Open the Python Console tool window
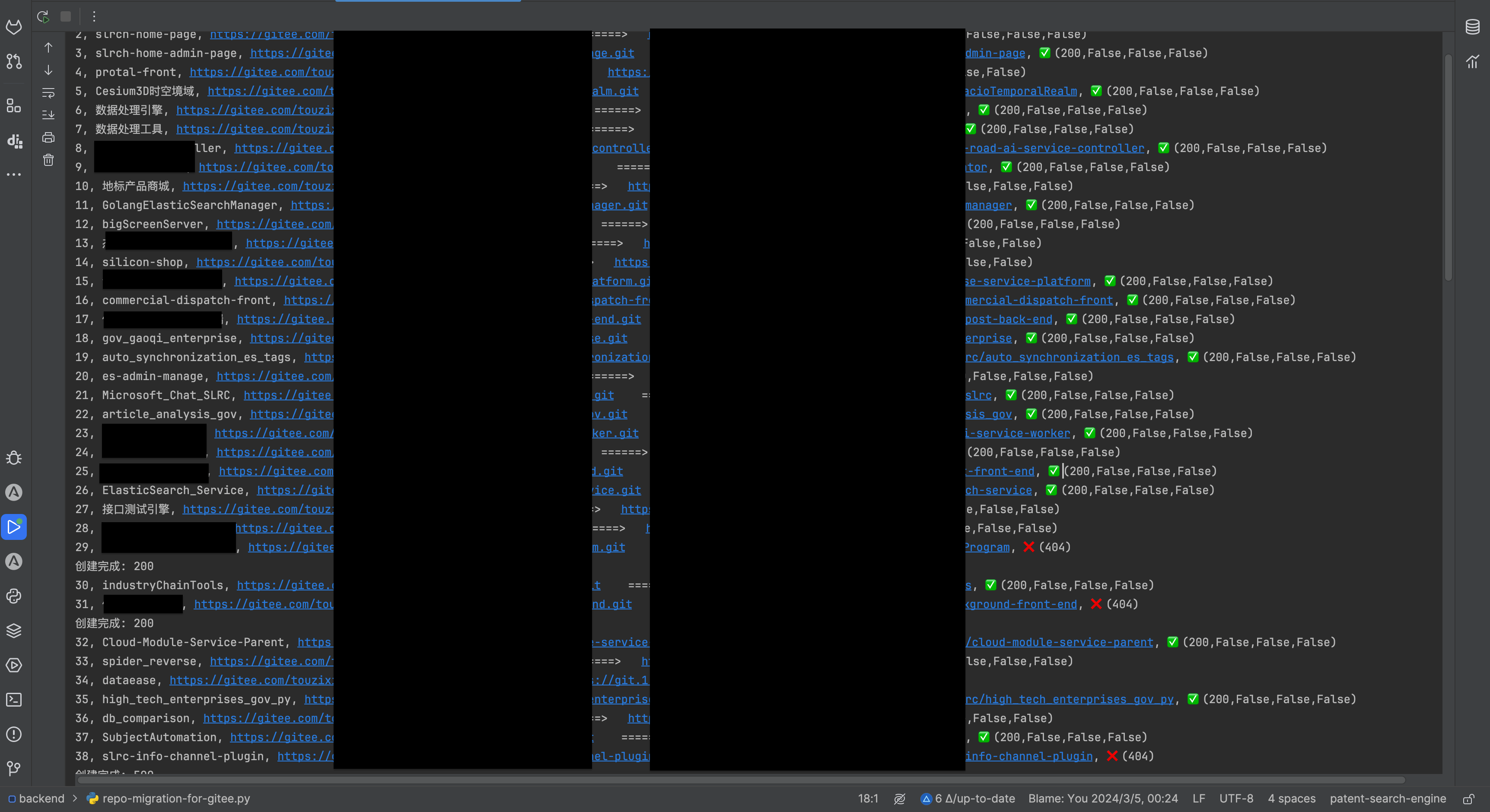 point(14,596)
